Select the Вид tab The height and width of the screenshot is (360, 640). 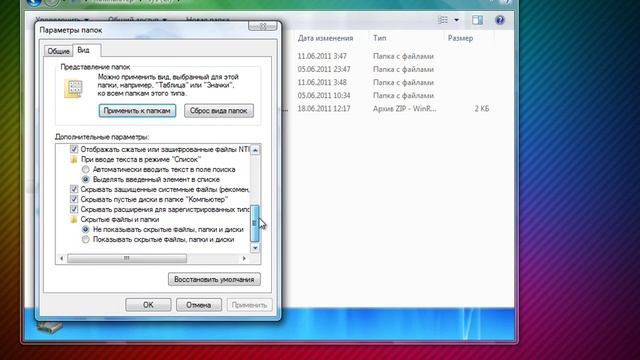pyautogui.click(x=84, y=50)
